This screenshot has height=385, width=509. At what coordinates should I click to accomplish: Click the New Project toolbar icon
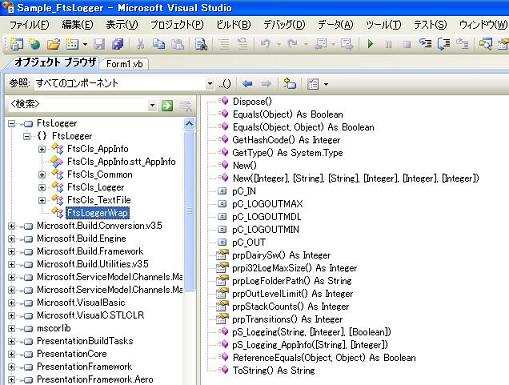coord(16,44)
